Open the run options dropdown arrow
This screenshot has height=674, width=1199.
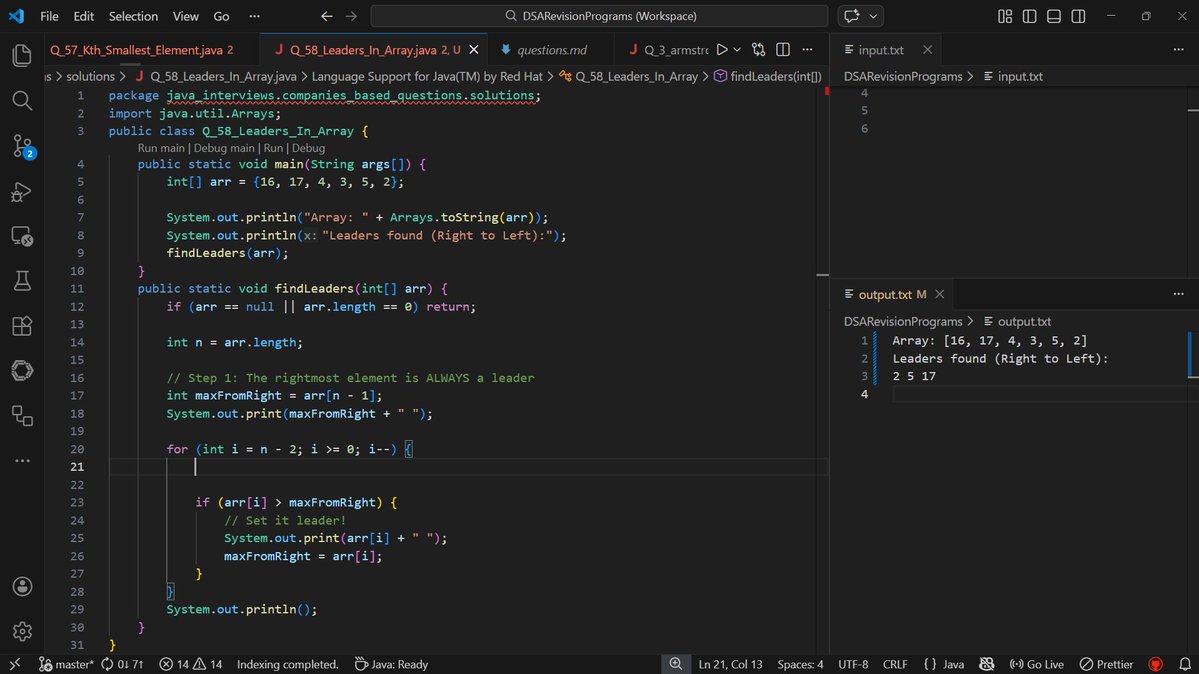[737, 50]
